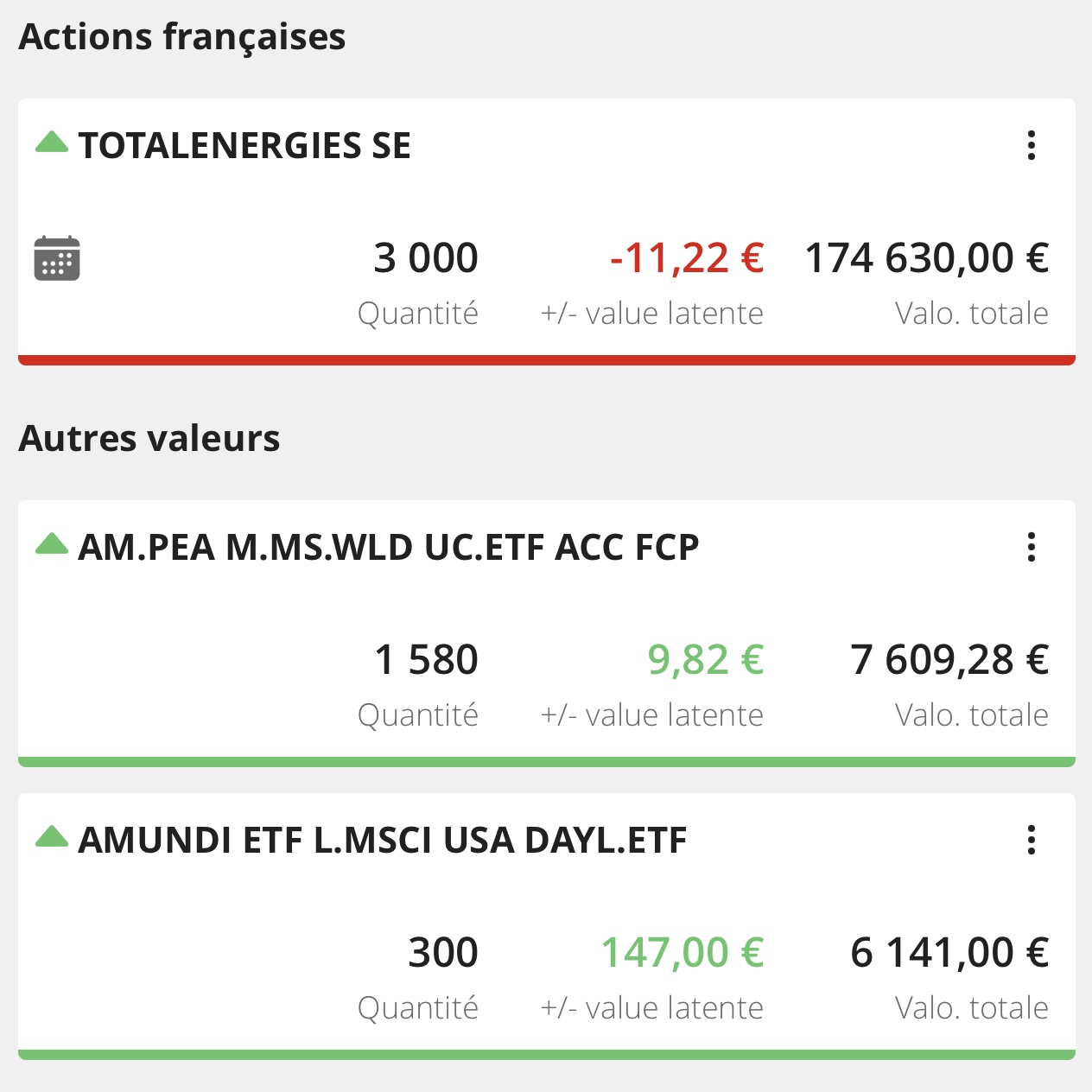Click the green triangle beside AMUNDI ETF L.MSCI
Screen dimensions: 1092x1092
point(52,836)
